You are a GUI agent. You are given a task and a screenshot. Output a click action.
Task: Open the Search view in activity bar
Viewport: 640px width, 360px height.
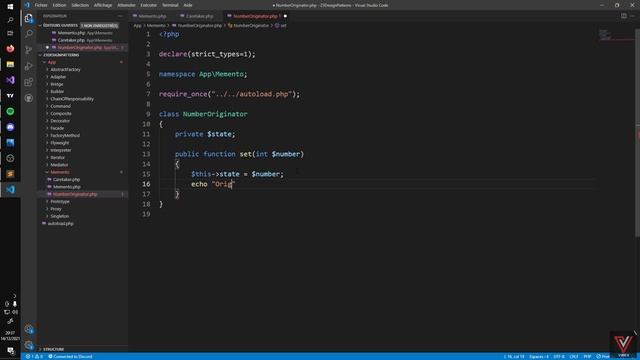click(x=29, y=34)
